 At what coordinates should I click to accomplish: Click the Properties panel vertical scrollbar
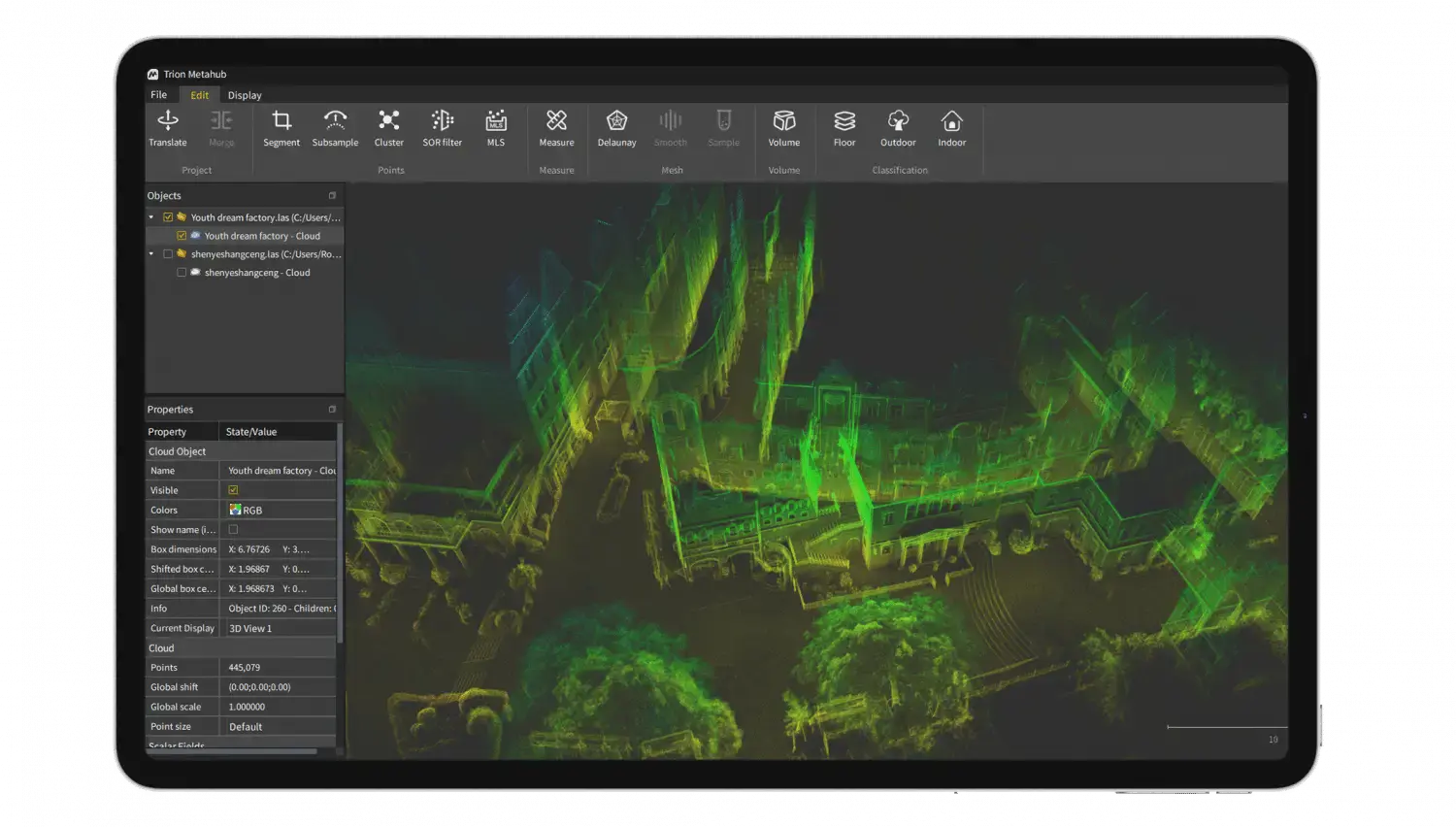(x=340, y=534)
